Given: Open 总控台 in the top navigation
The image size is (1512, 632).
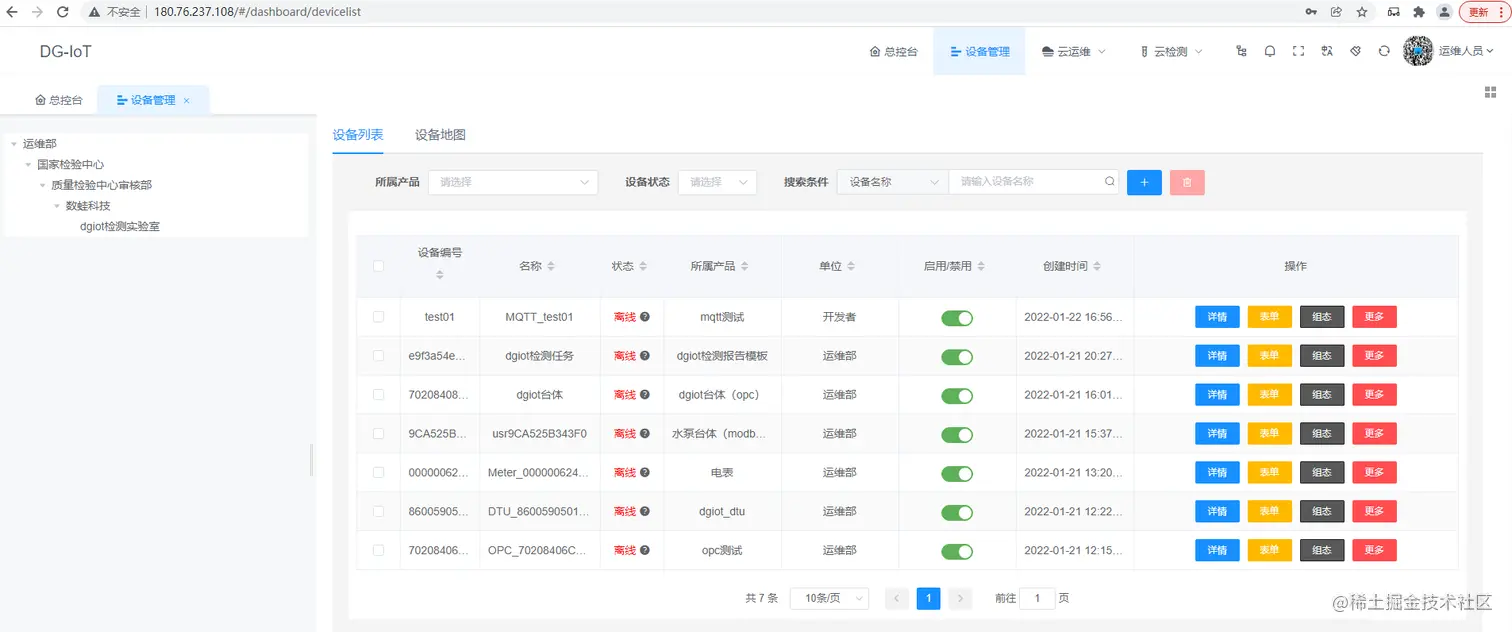Looking at the screenshot, I should (893, 51).
